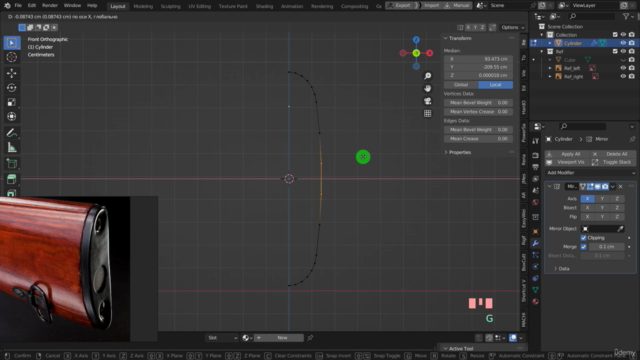Viewport: 640px width, 360px height.
Task: Uncheck the Merge checkbox
Action: tap(583, 247)
